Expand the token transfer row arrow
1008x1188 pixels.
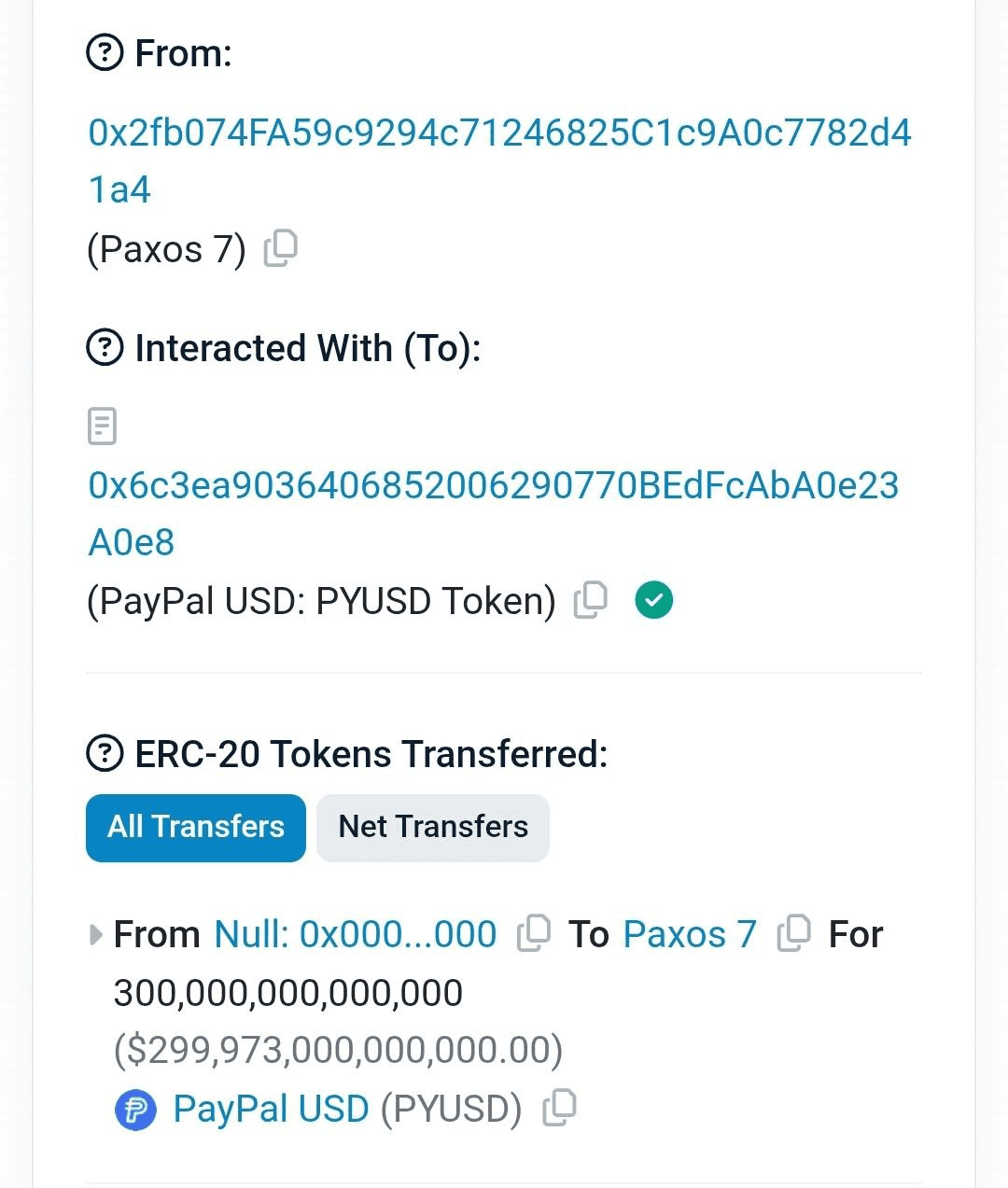pyautogui.click(x=95, y=934)
